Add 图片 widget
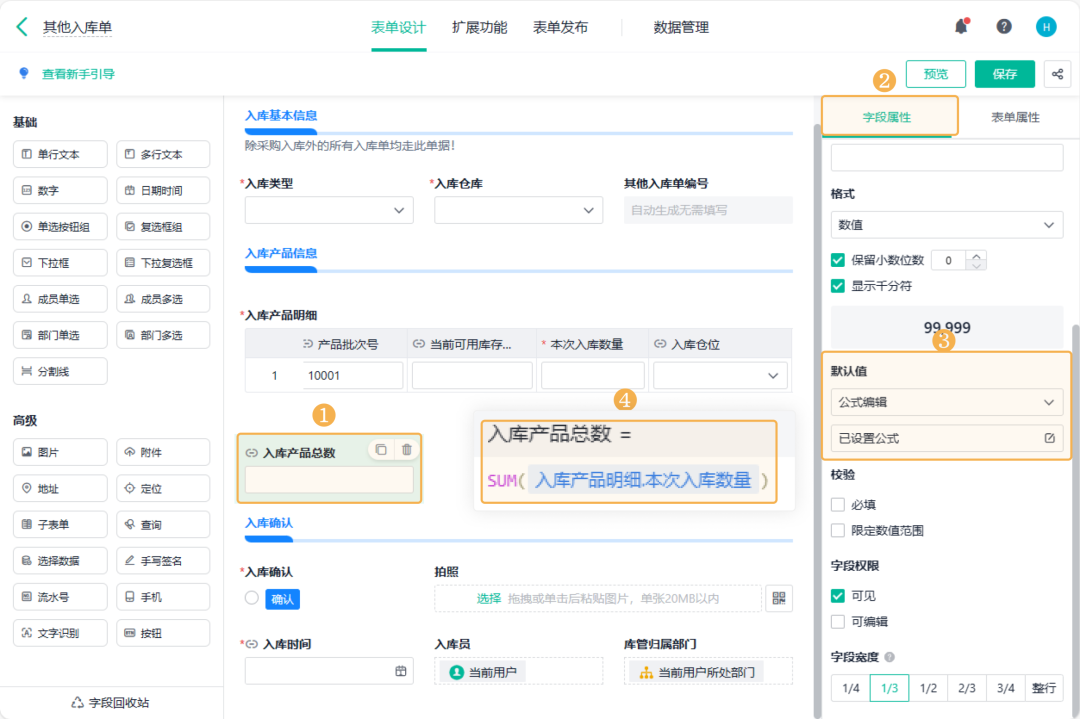 coord(60,452)
